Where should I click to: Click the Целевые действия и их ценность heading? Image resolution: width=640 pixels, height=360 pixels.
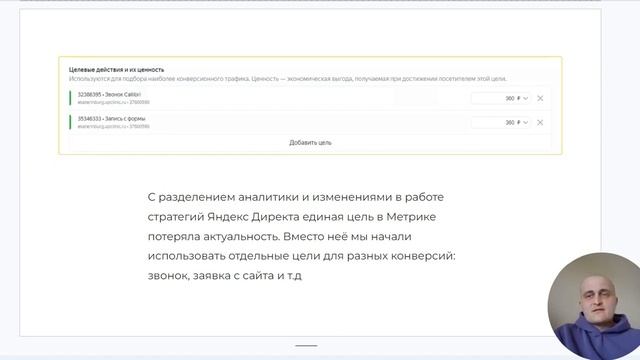point(116,70)
